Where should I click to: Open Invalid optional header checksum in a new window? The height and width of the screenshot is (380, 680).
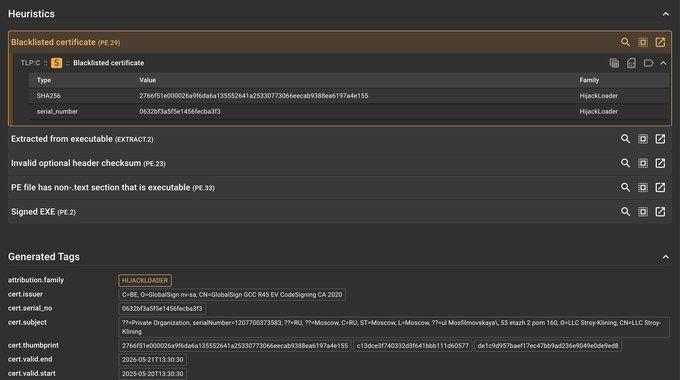(660, 163)
